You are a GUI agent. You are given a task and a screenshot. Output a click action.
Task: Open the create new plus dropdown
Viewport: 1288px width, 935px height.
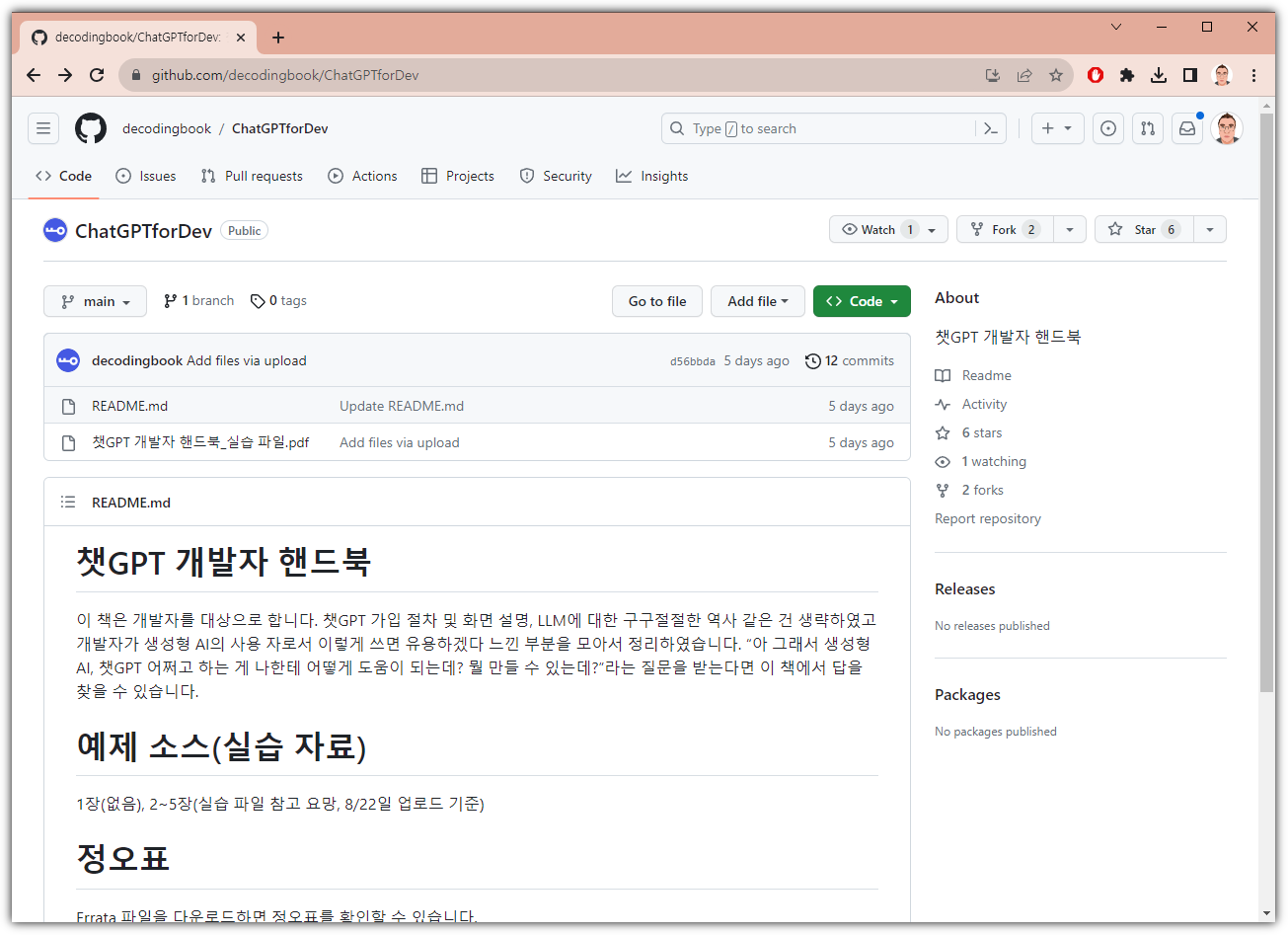pos(1058,128)
